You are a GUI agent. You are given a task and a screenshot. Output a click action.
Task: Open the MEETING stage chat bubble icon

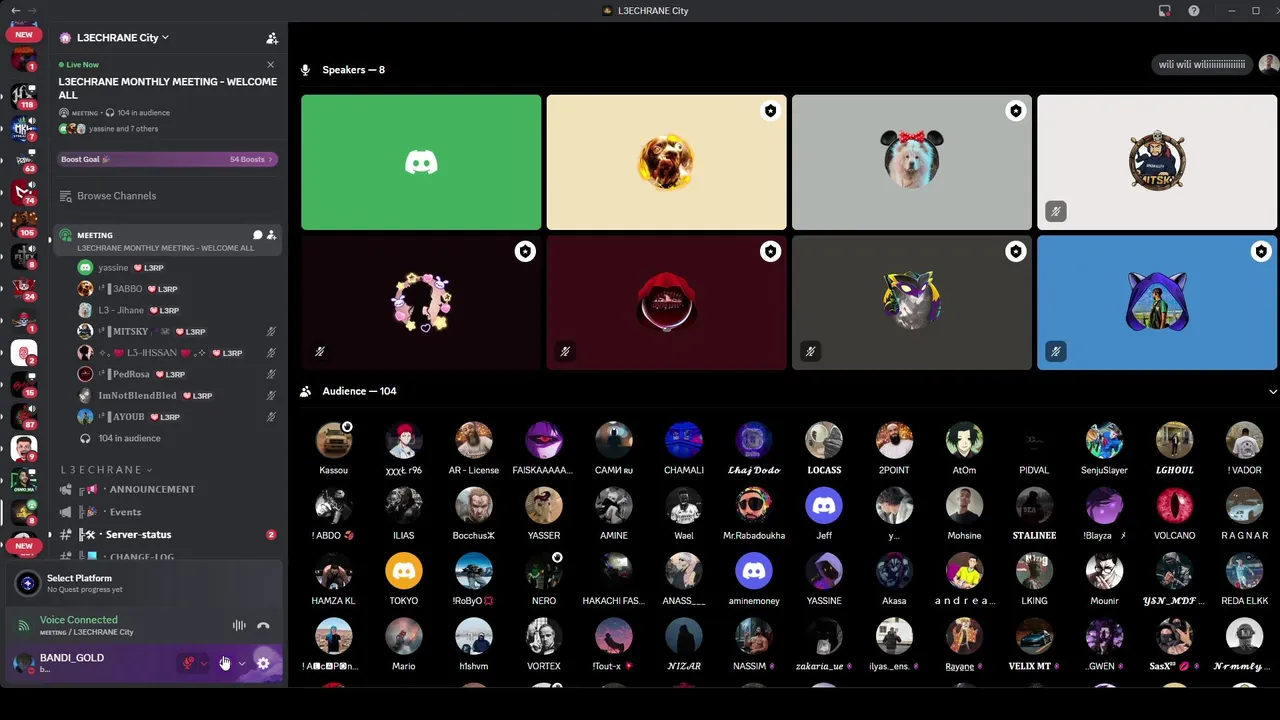tap(257, 235)
